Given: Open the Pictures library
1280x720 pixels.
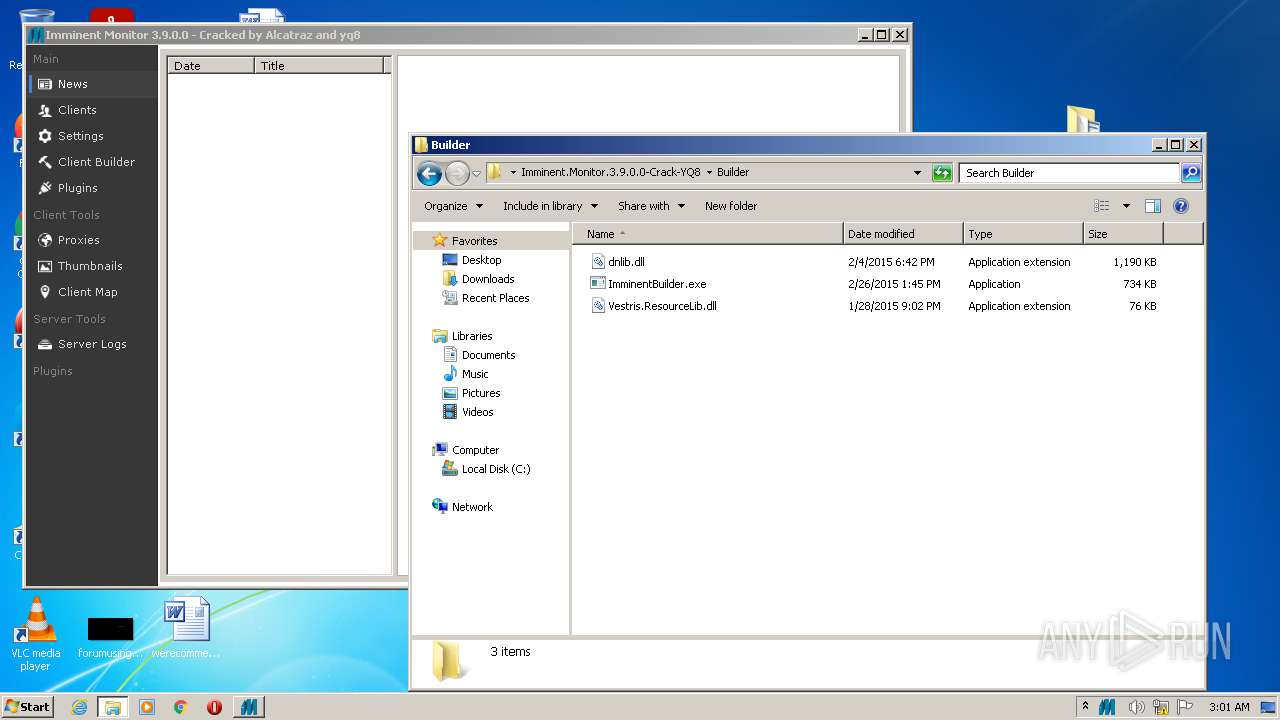Looking at the screenshot, I should (x=481, y=393).
